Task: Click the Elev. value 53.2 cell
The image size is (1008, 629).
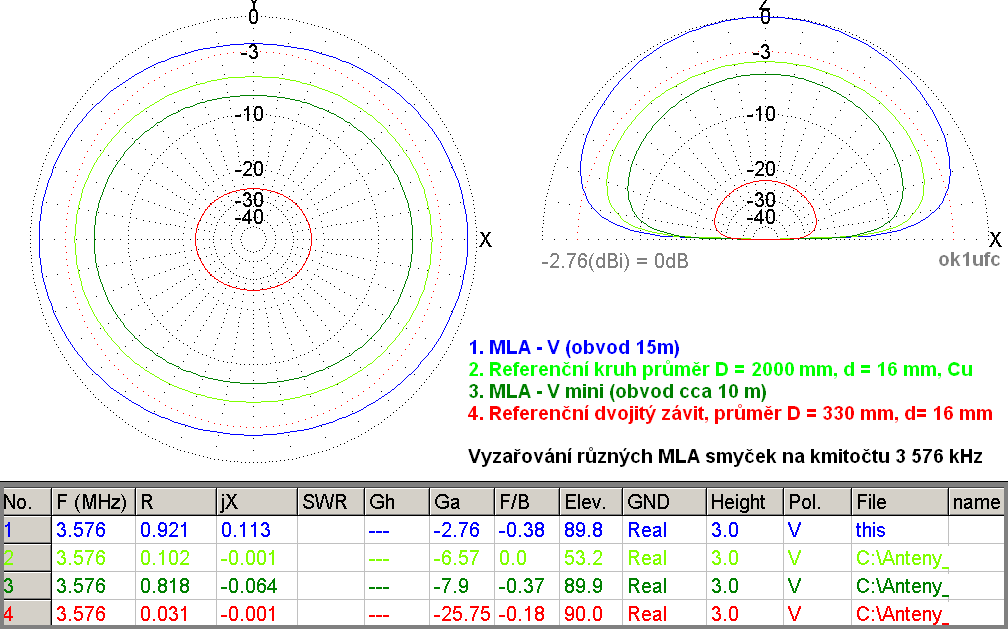Action: click(x=585, y=557)
